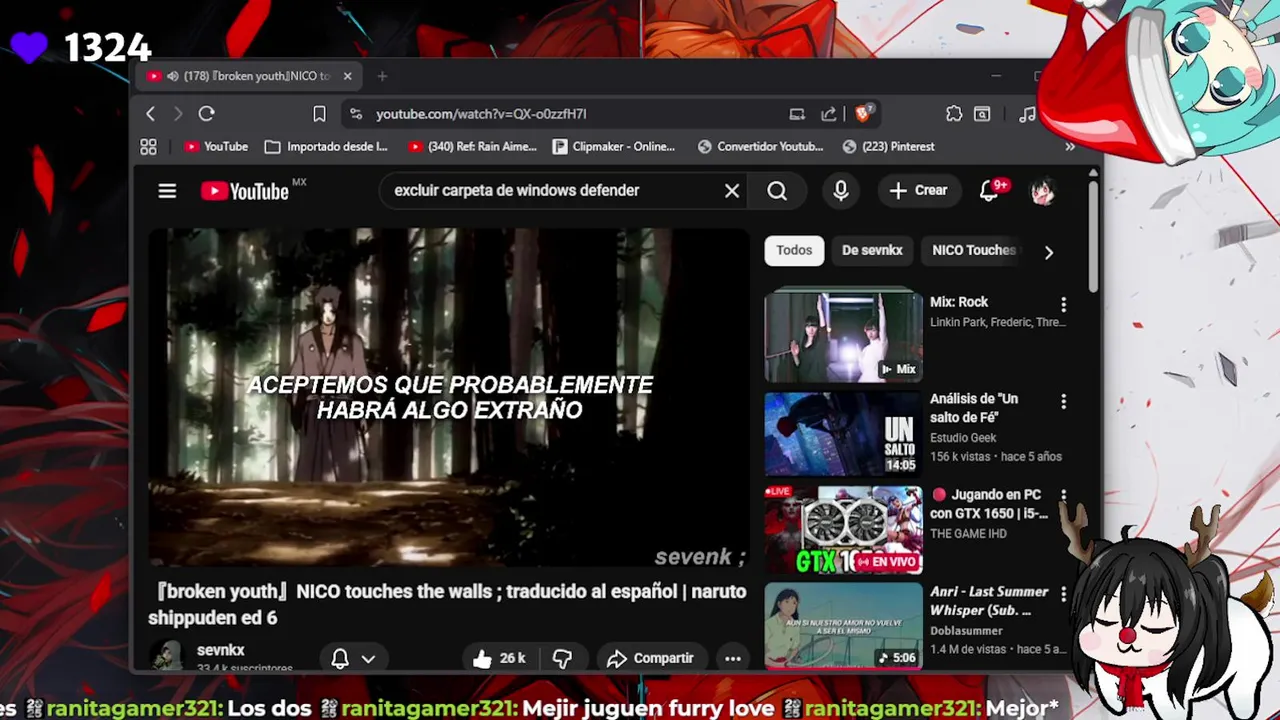Open the sidebar panel icon in browser toolbar
The height and width of the screenshot is (720, 1280).
pyautogui.click(x=982, y=114)
